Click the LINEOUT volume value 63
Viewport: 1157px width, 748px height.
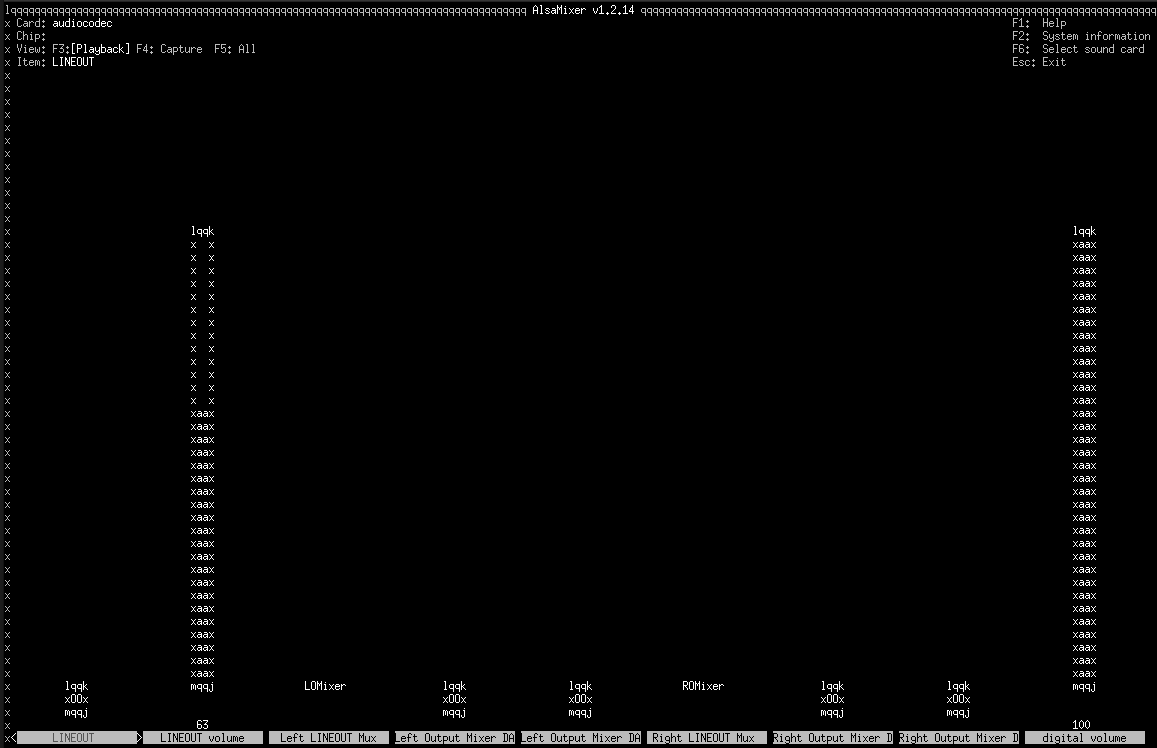202,724
